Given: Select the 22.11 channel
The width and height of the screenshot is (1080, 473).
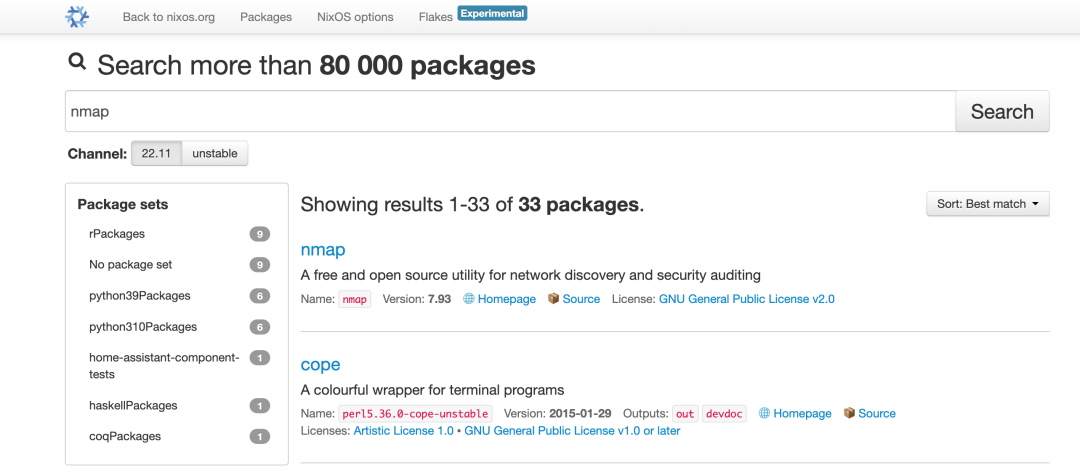Looking at the screenshot, I should [156, 154].
